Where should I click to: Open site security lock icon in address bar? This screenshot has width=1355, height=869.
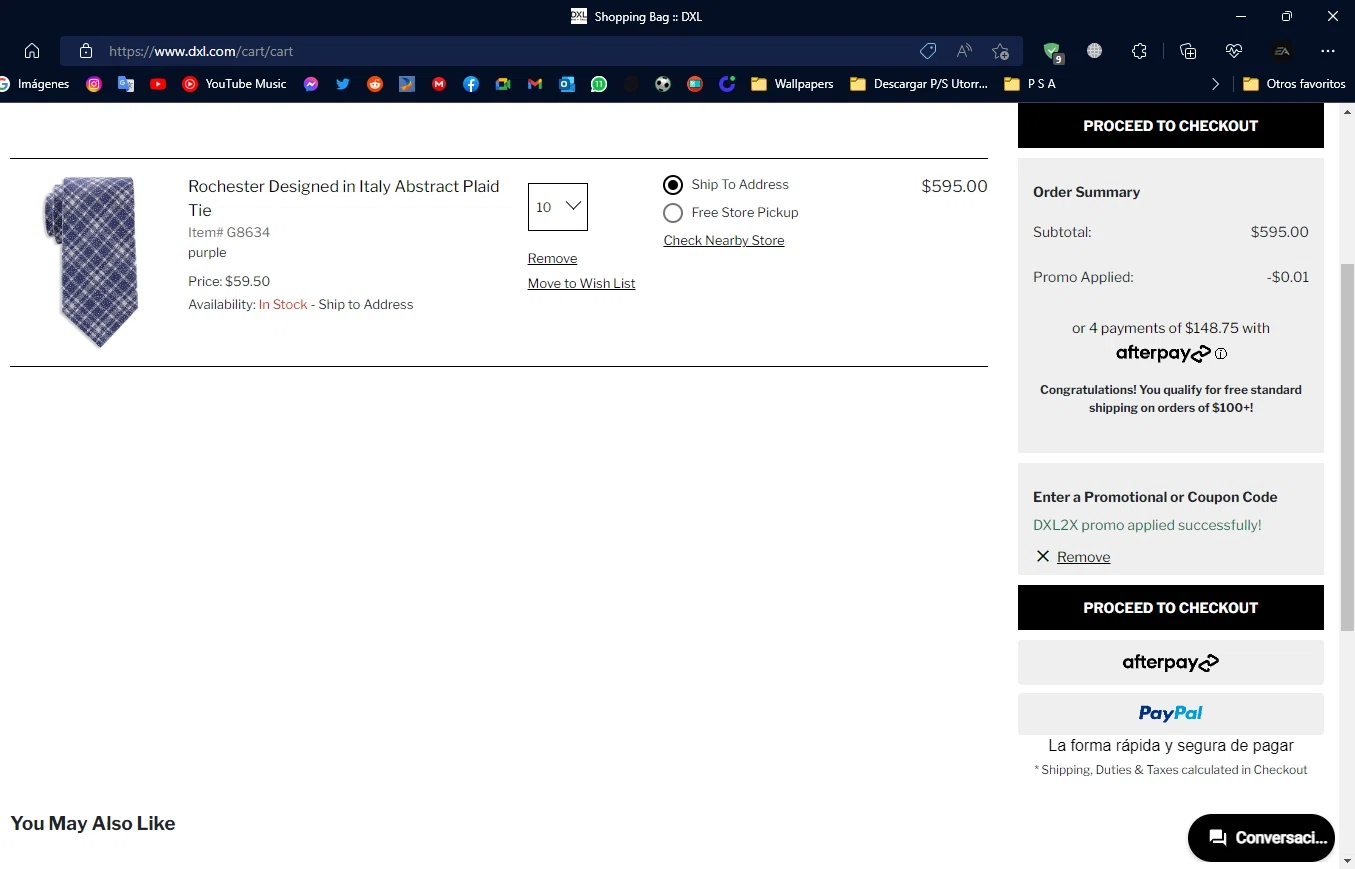click(x=86, y=51)
